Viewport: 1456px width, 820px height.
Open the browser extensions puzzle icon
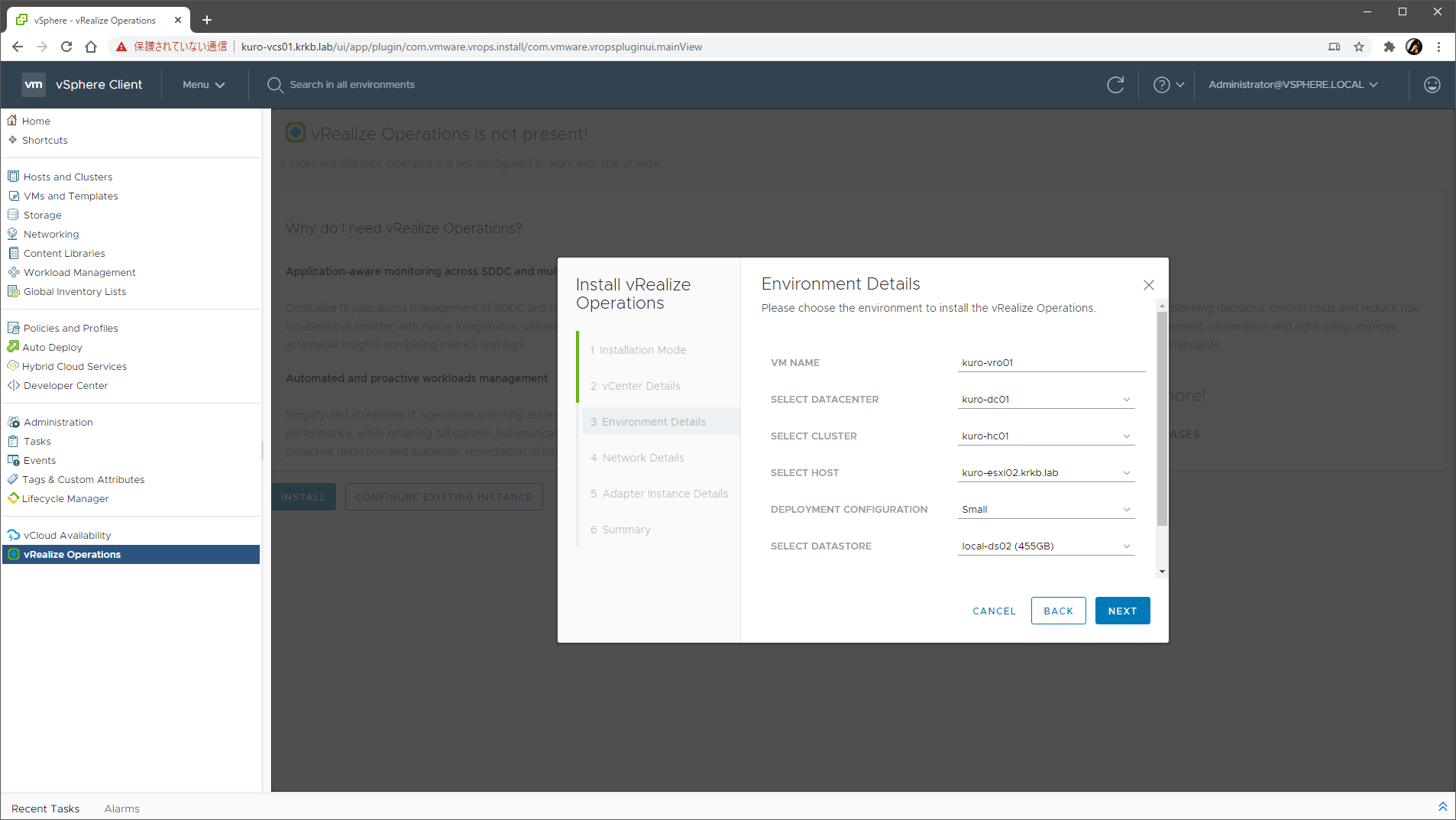pyautogui.click(x=1389, y=47)
